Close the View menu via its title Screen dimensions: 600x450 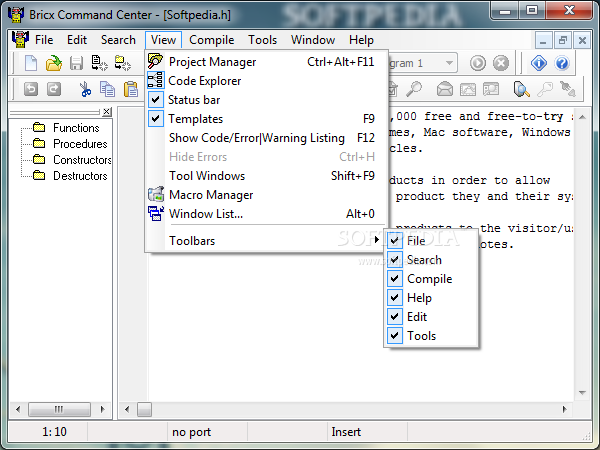tap(163, 40)
